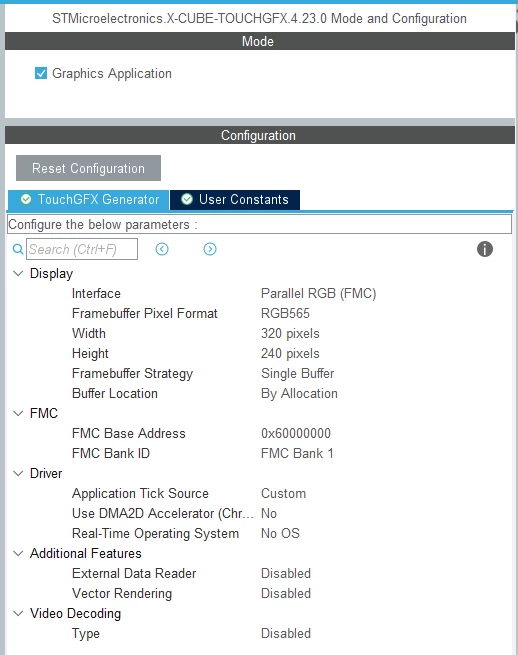Go to previous search result arrow

pos(162,249)
